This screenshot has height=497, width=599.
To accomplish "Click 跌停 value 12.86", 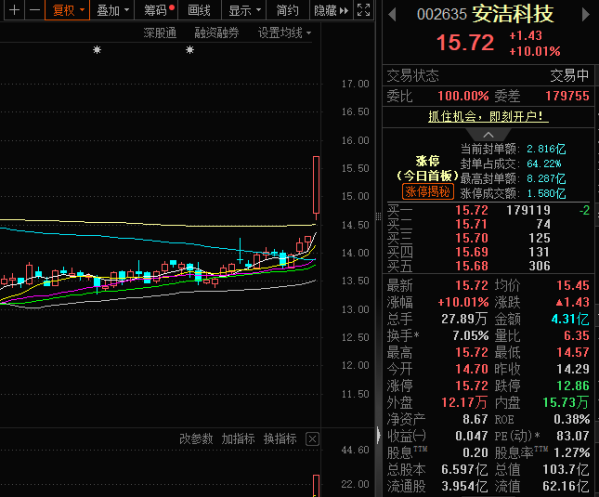I will (x=573, y=385).
